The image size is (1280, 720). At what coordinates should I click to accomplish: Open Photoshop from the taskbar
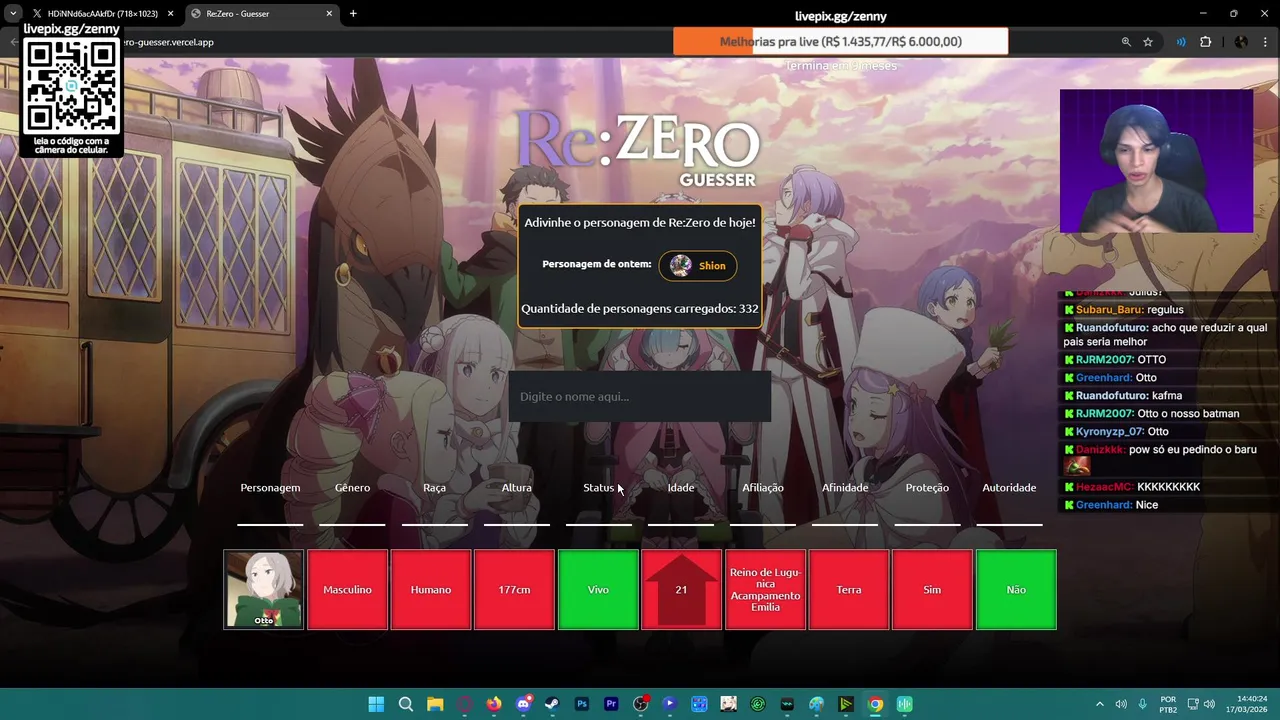tap(582, 704)
